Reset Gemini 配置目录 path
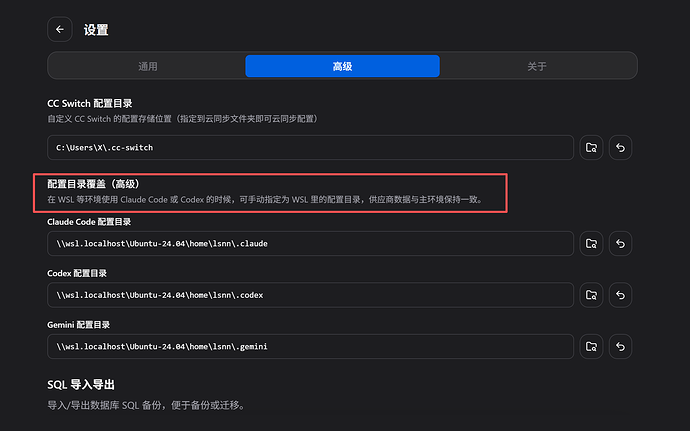The image size is (690, 431). pos(620,346)
